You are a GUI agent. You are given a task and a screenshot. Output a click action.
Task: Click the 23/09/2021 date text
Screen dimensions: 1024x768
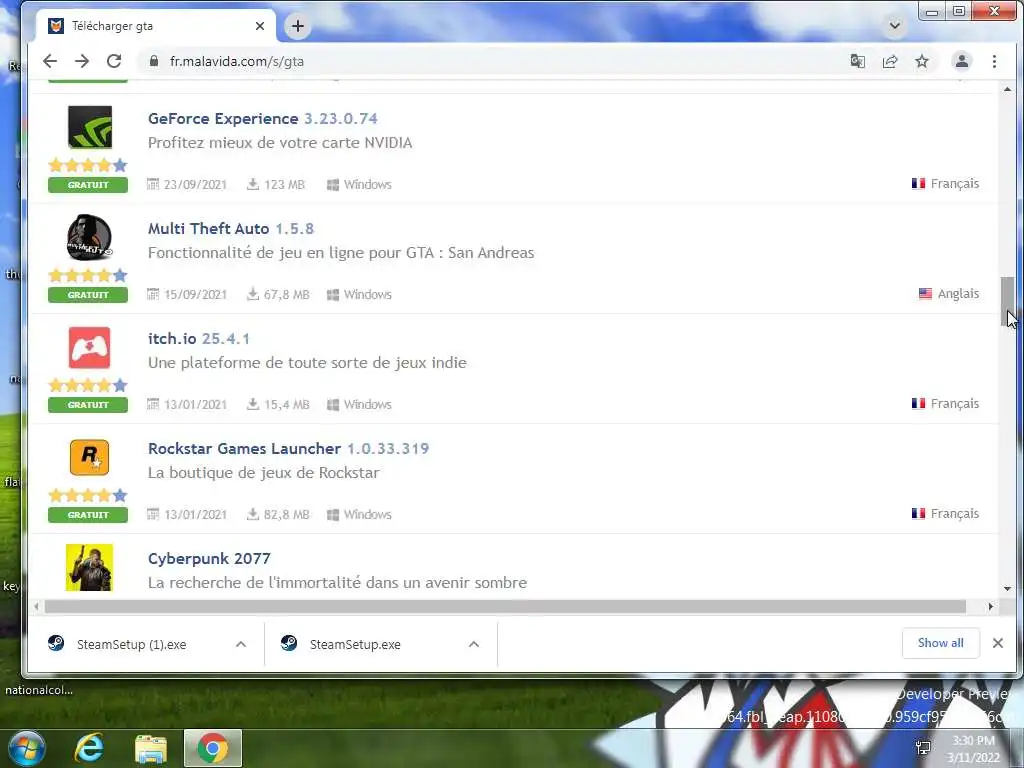point(195,185)
